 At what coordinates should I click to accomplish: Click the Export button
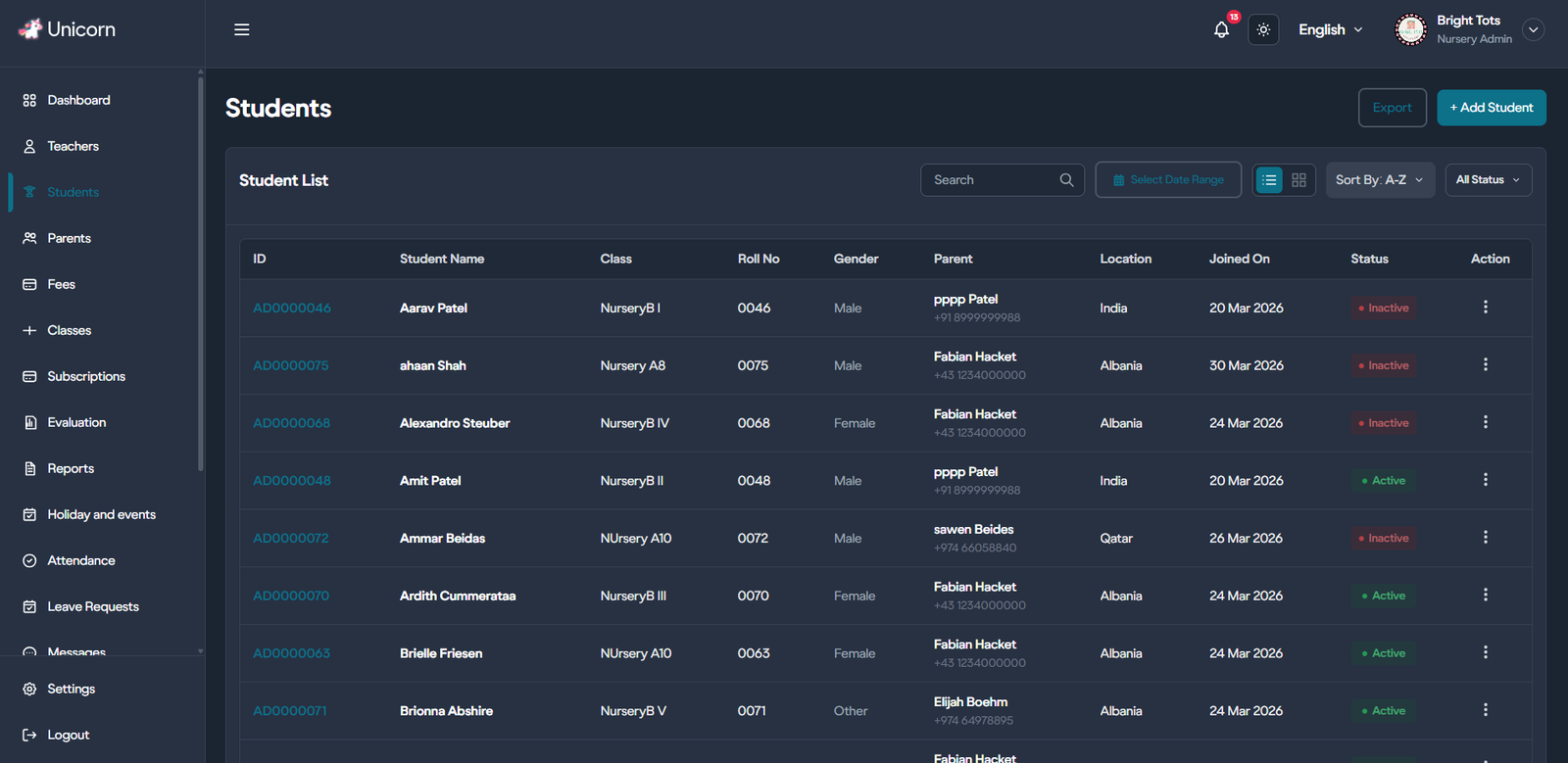point(1392,108)
